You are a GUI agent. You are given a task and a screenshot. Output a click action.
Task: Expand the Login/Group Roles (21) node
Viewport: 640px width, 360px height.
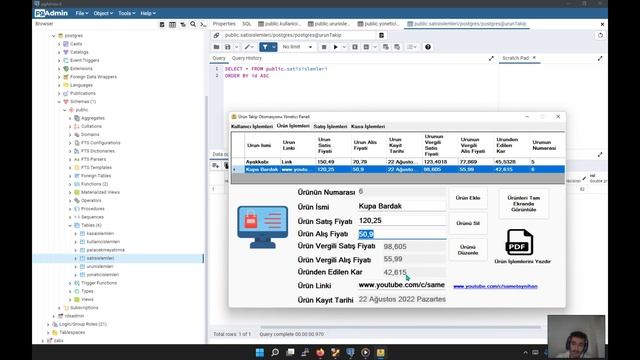[48, 324]
